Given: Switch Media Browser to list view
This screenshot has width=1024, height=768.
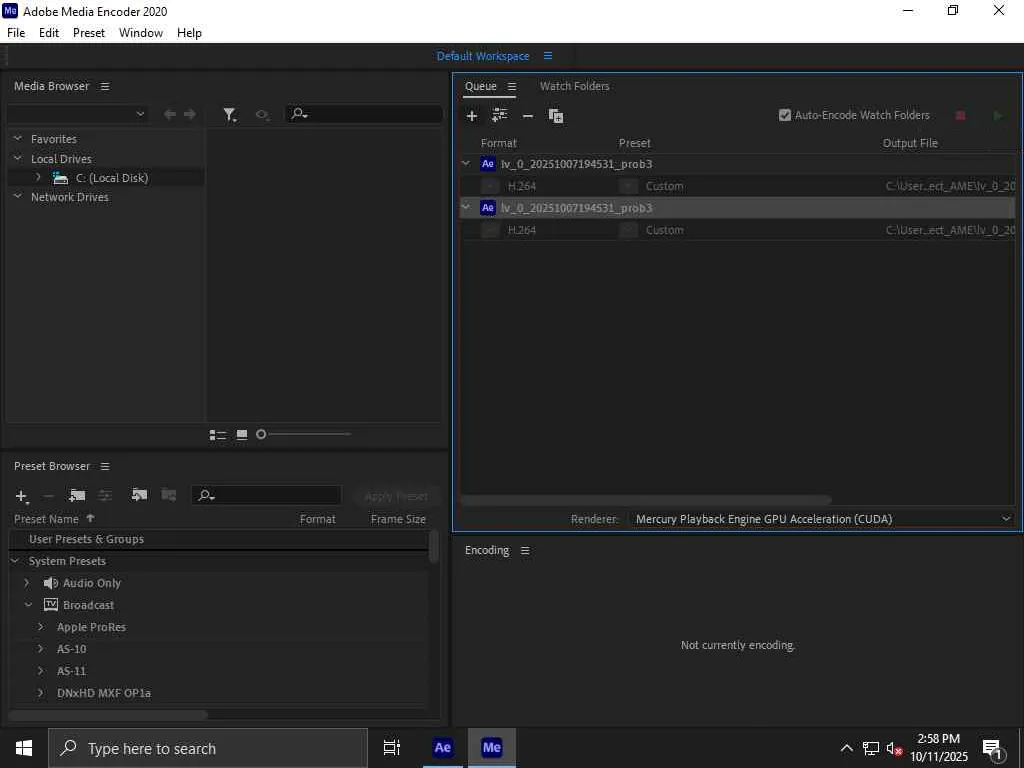Looking at the screenshot, I should click(217, 435).
